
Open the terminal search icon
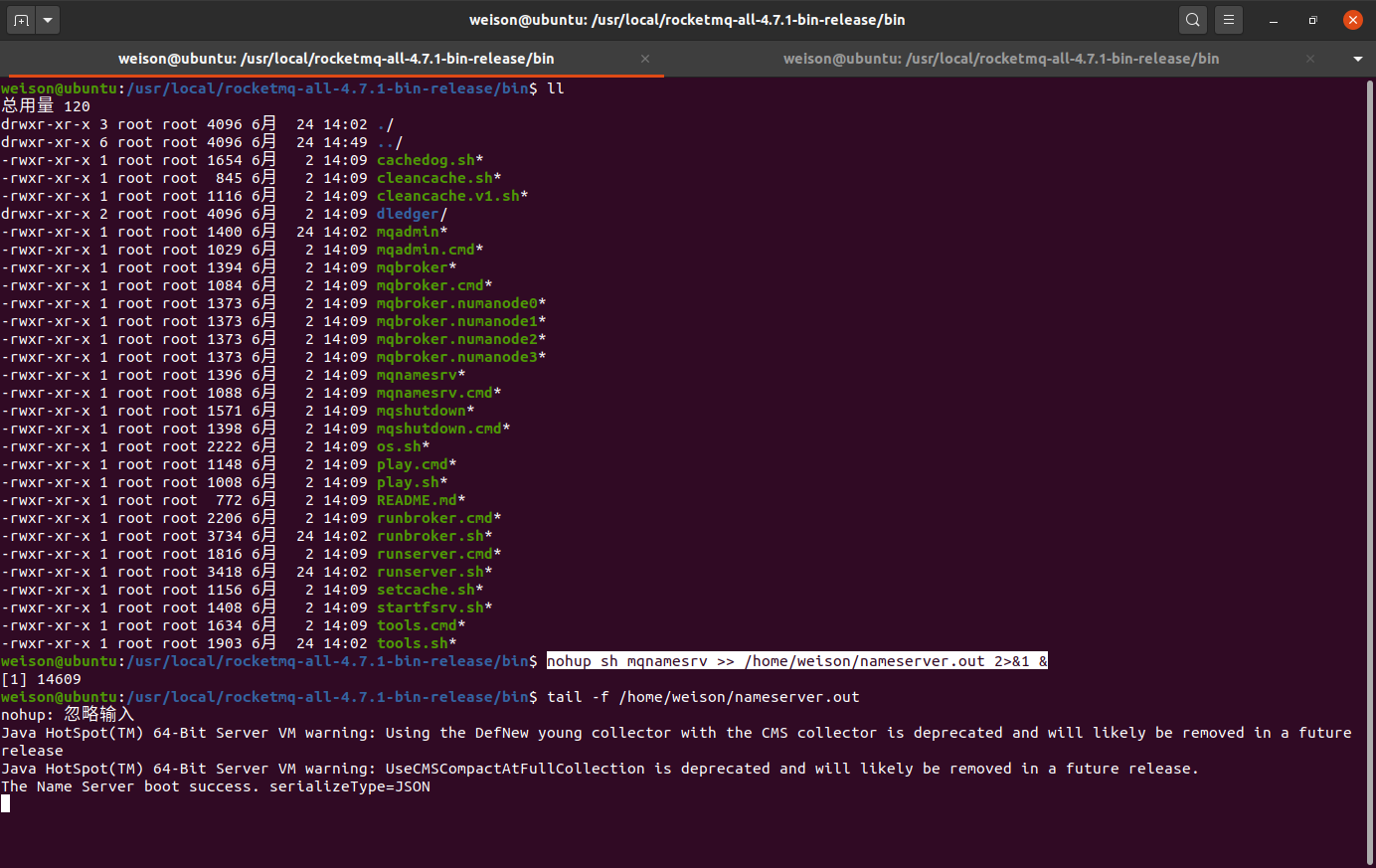(1193, 20)
